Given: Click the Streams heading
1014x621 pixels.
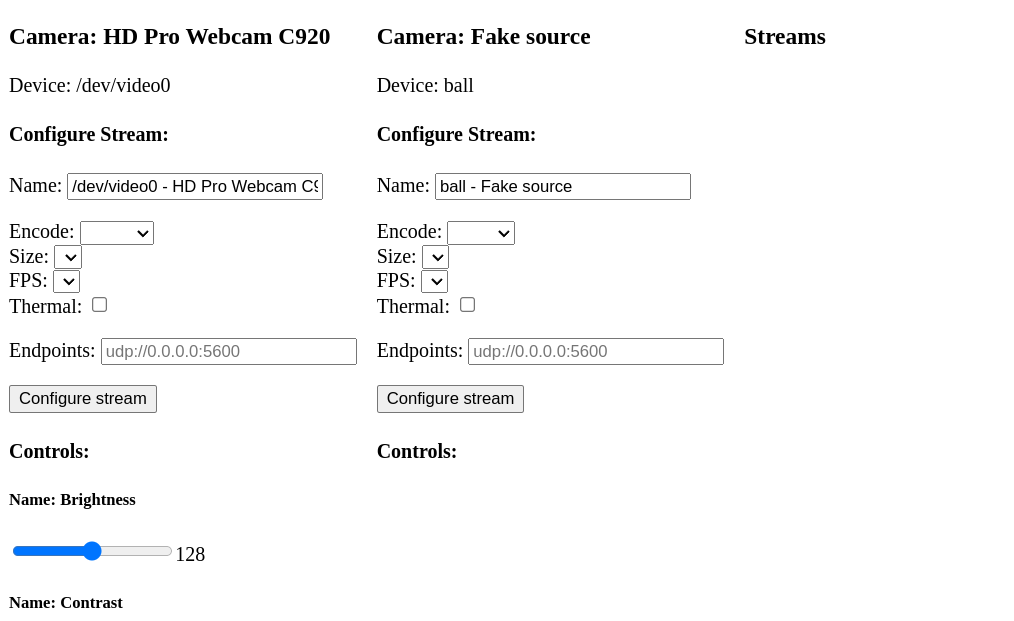Looking at the screenshot, I should pyautogui.click(x=784, y=36).
